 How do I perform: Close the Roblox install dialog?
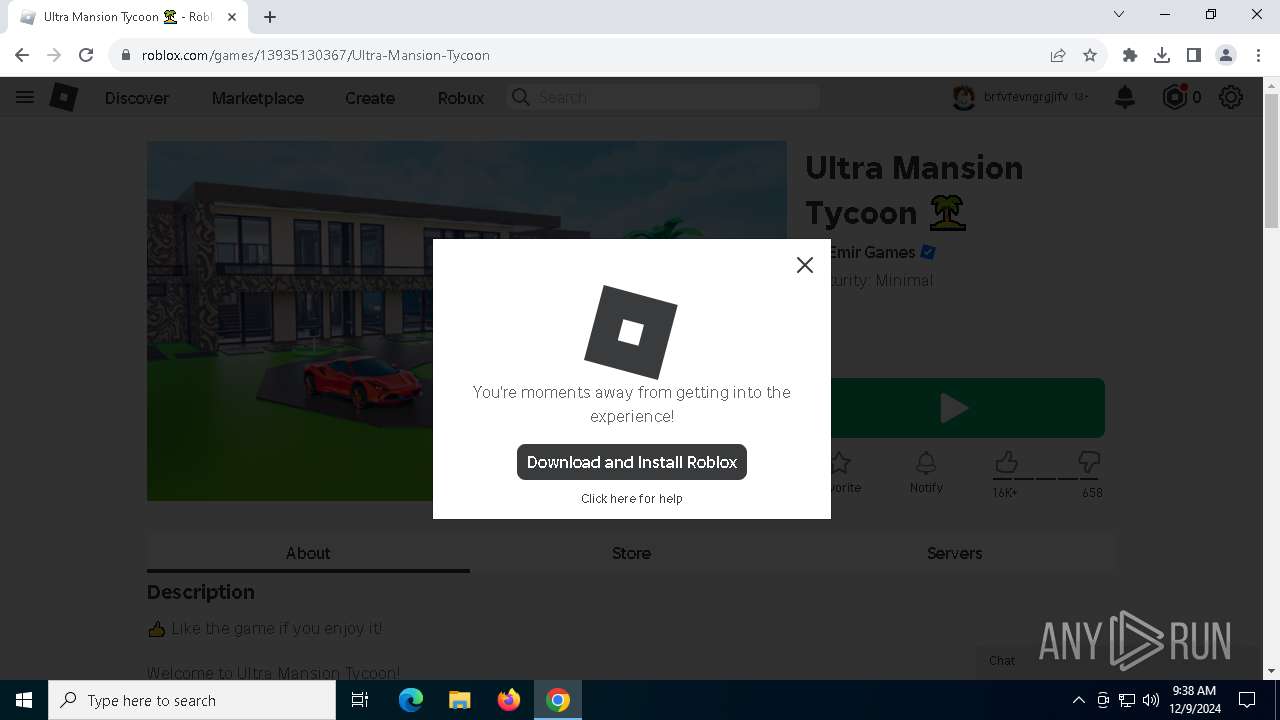(x=804, y=265)
